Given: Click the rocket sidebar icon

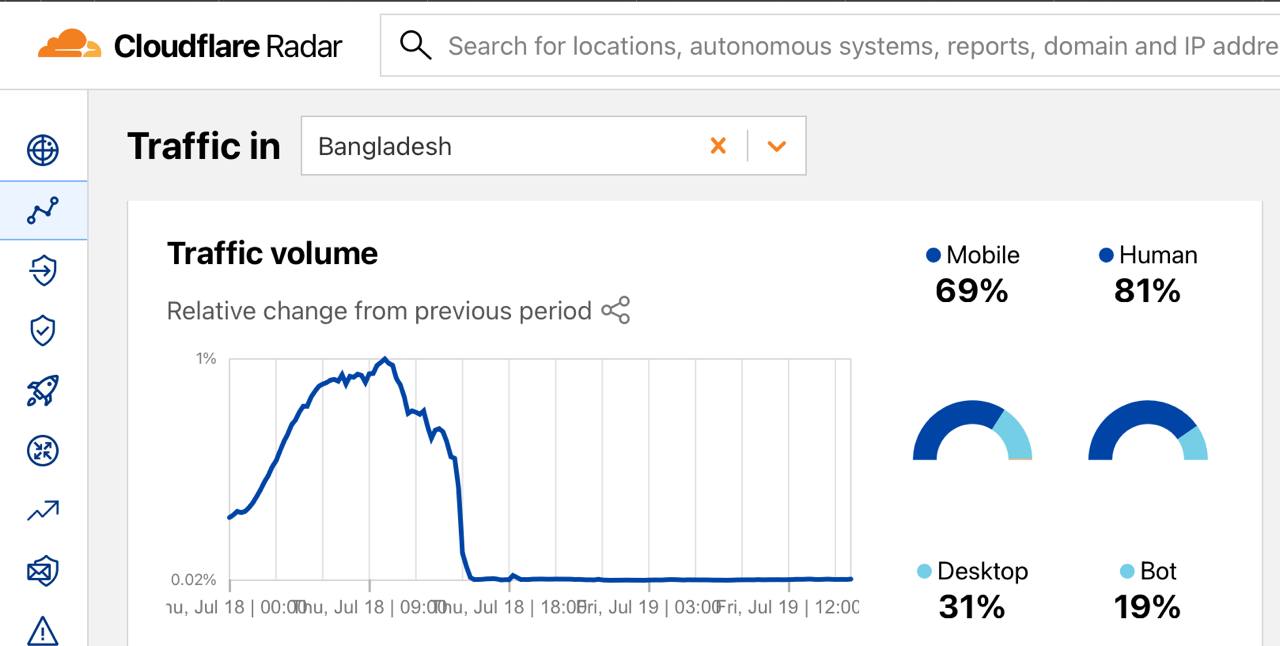Looking at the screenshot, I should (x=43, y=391).
